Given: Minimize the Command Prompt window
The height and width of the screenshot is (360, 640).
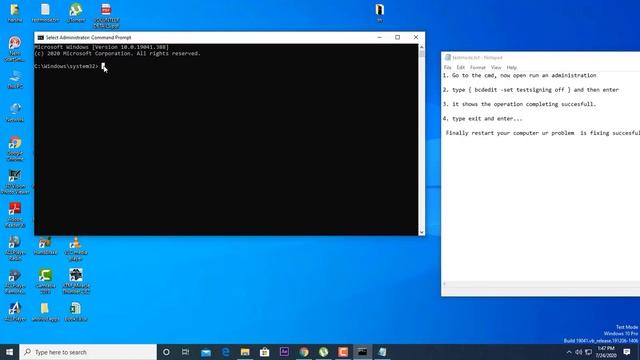Looking at the screenshot, I should pyautogui.click(x=380, y=37).
